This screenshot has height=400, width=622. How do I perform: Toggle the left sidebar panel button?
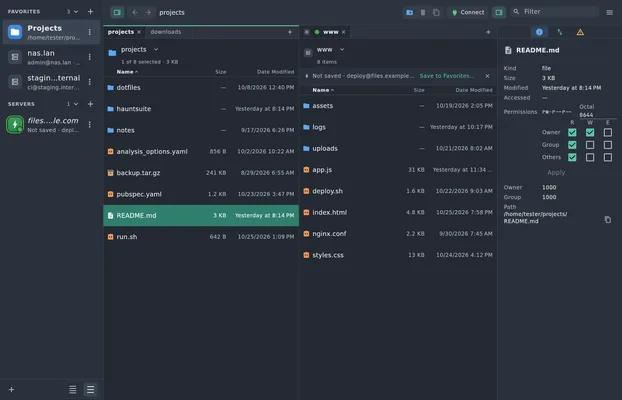click(x=117, y=12)
